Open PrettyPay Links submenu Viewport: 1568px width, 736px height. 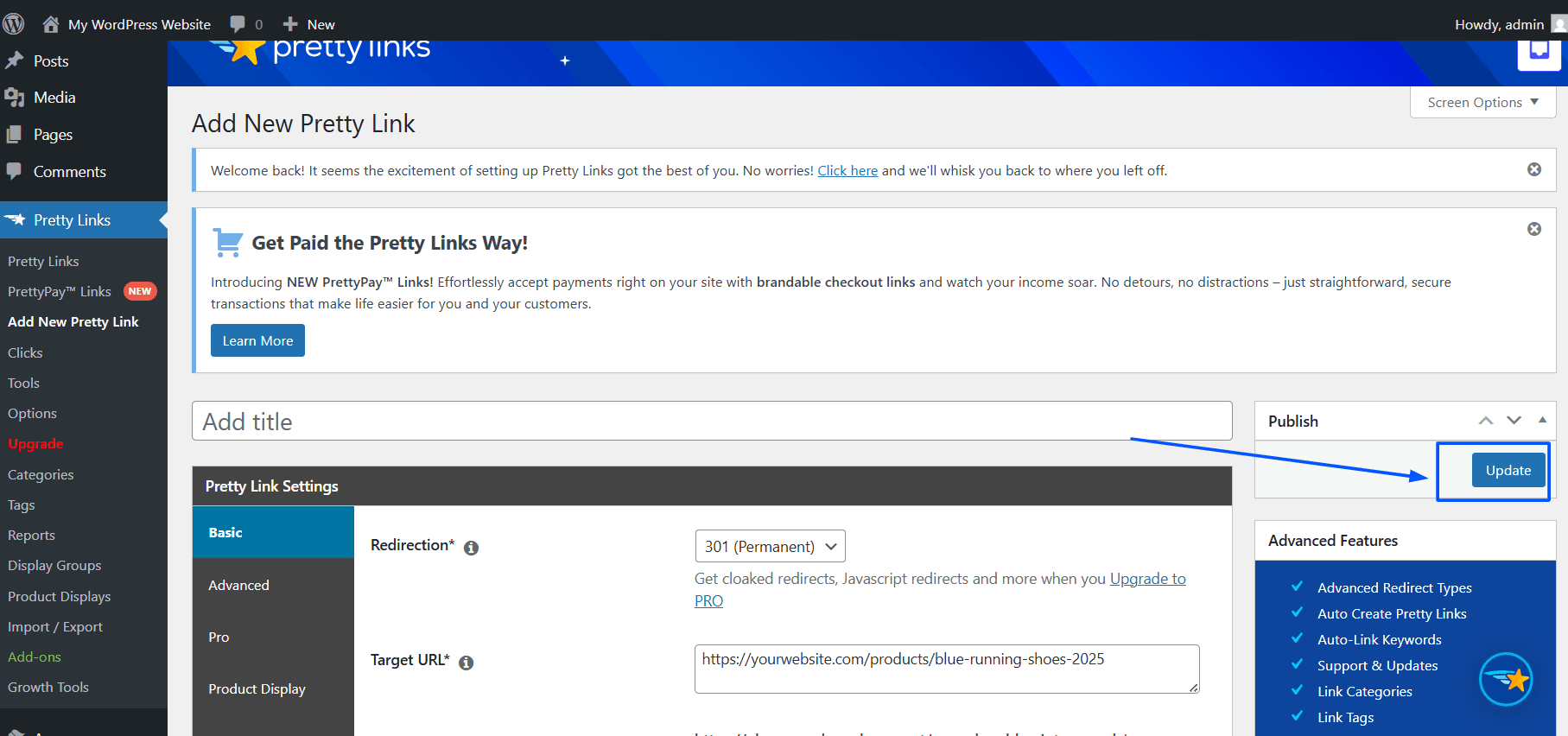(x=60, y=291)
